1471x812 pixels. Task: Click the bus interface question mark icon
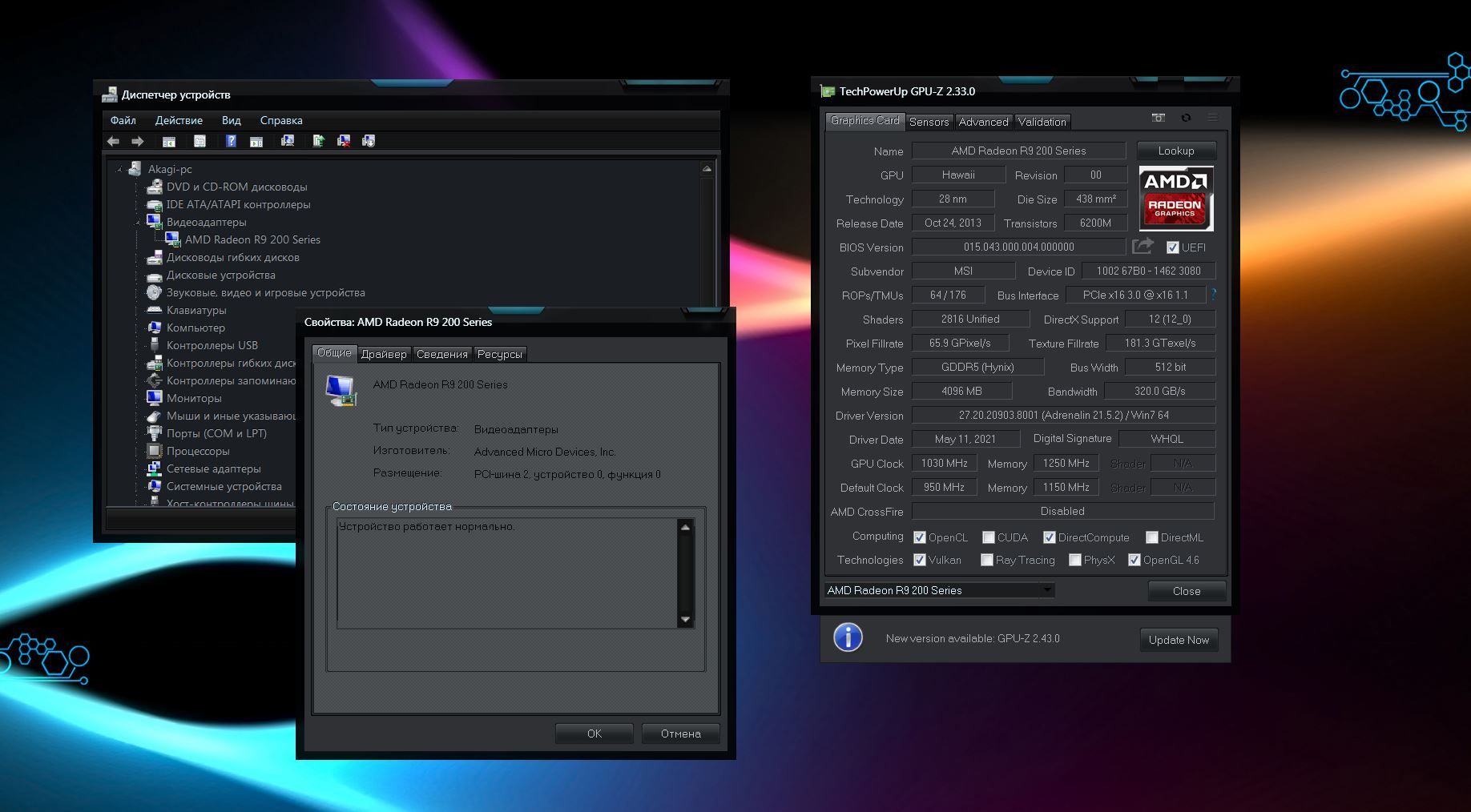tap(1214, 295)
